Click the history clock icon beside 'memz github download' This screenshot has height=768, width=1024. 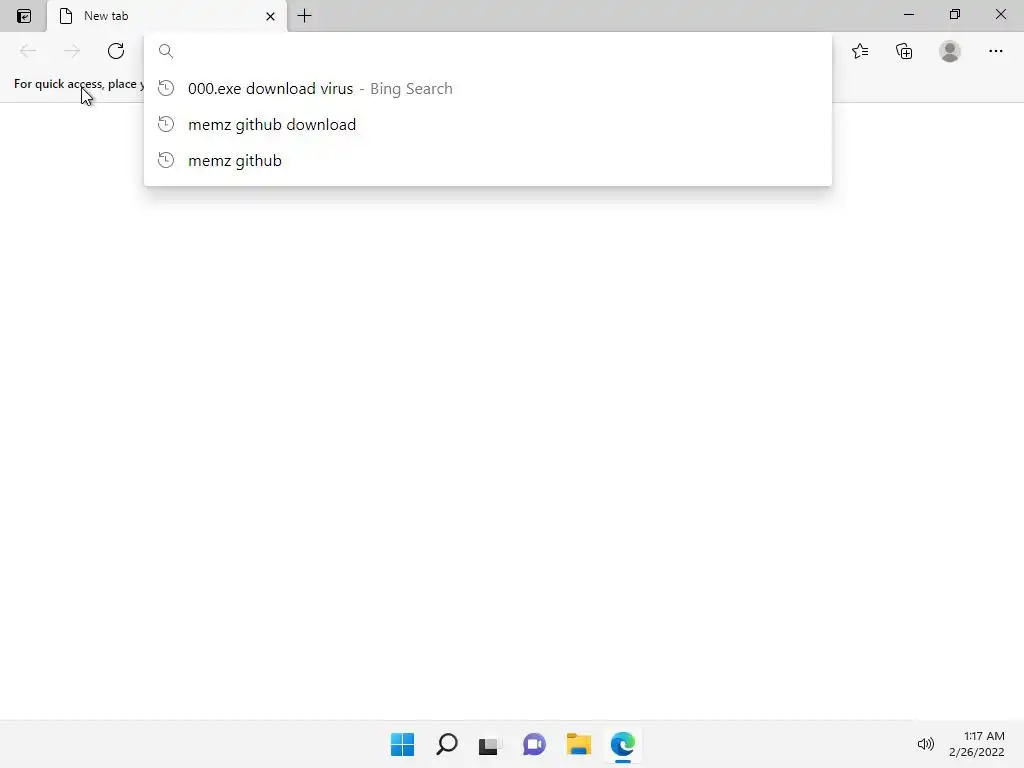pos(166,124)
